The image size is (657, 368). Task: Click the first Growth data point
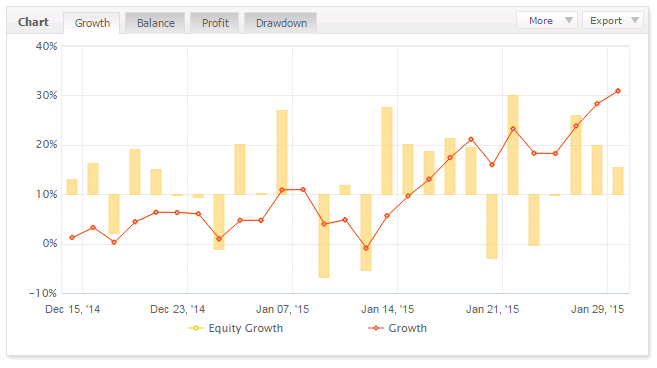72,238
